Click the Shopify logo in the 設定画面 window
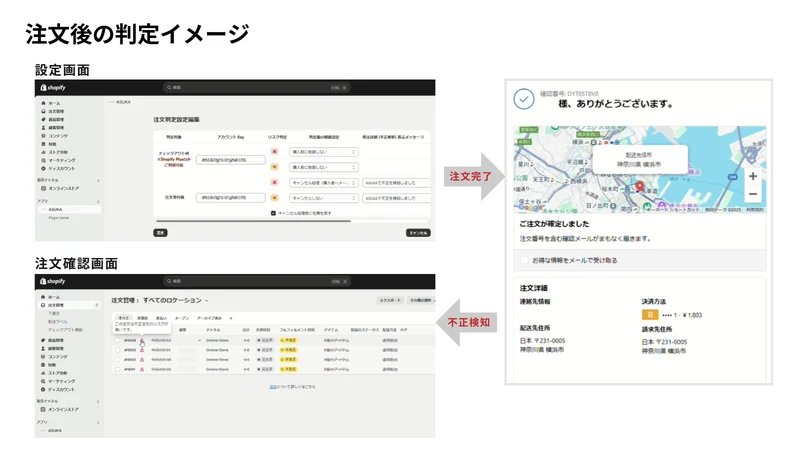800x450 pixels. (x=53, y=88)
